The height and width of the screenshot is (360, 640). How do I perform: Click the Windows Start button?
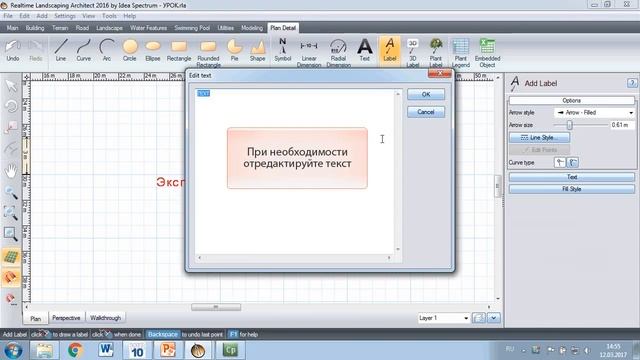[13, 350]
